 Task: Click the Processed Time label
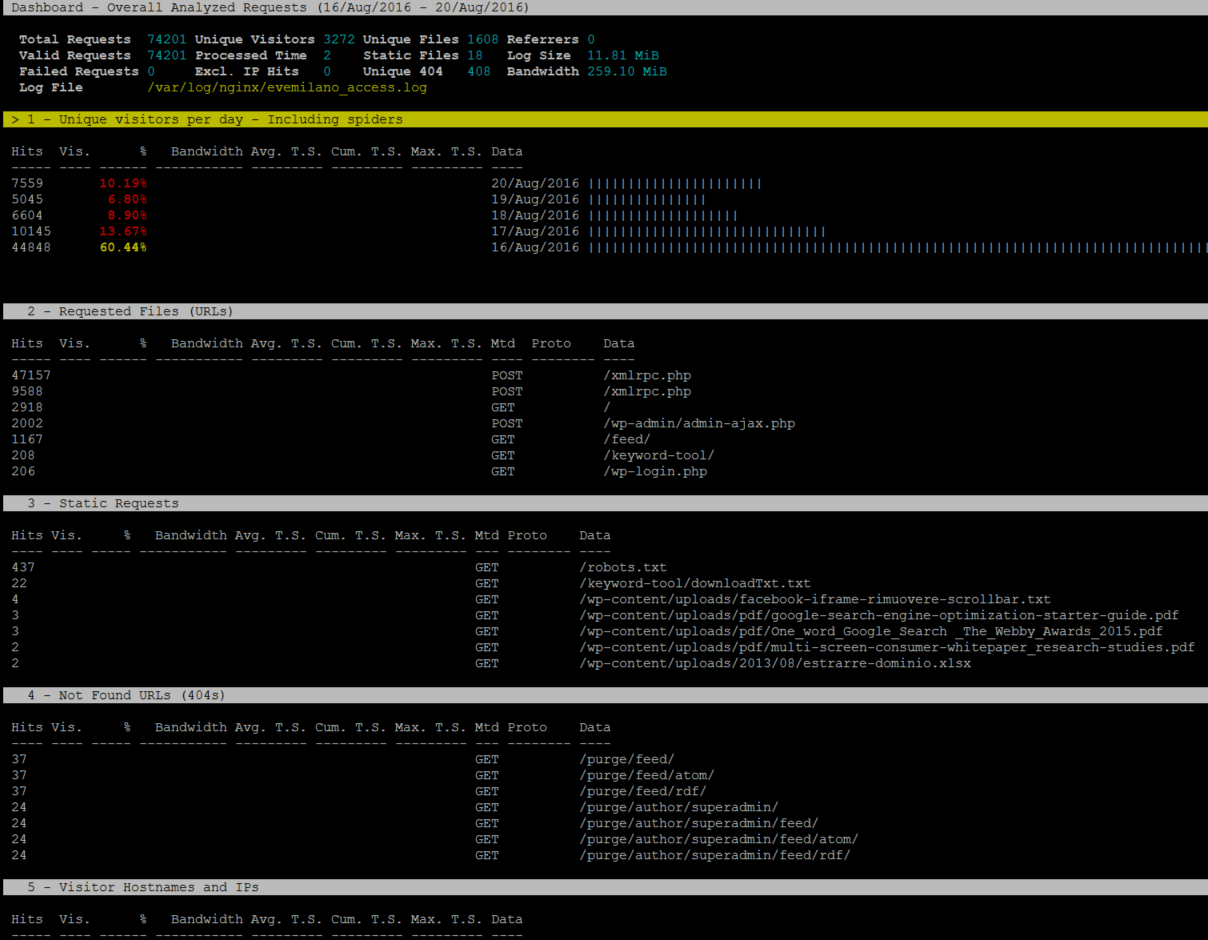click(251, 56)
